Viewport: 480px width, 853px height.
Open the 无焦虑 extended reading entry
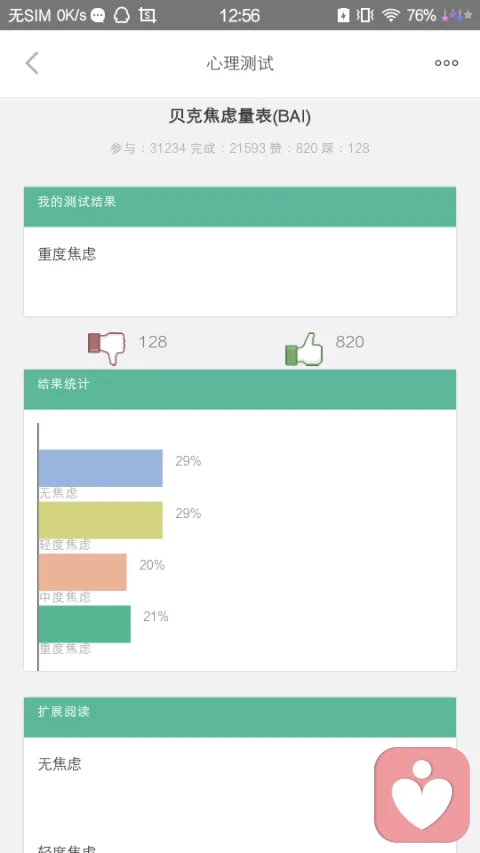click(60, 764)
